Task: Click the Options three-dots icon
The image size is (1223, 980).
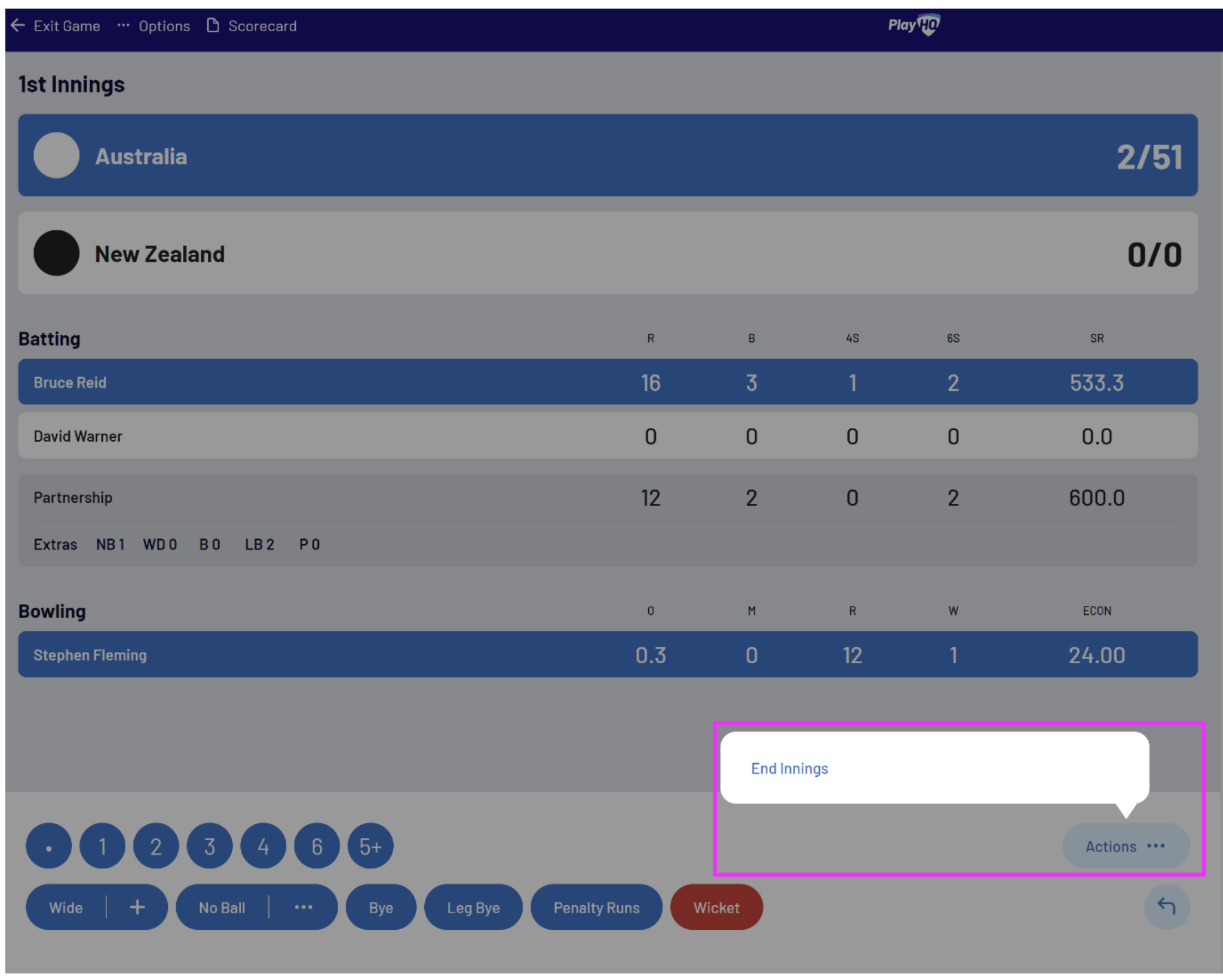Action: (123, 26)
